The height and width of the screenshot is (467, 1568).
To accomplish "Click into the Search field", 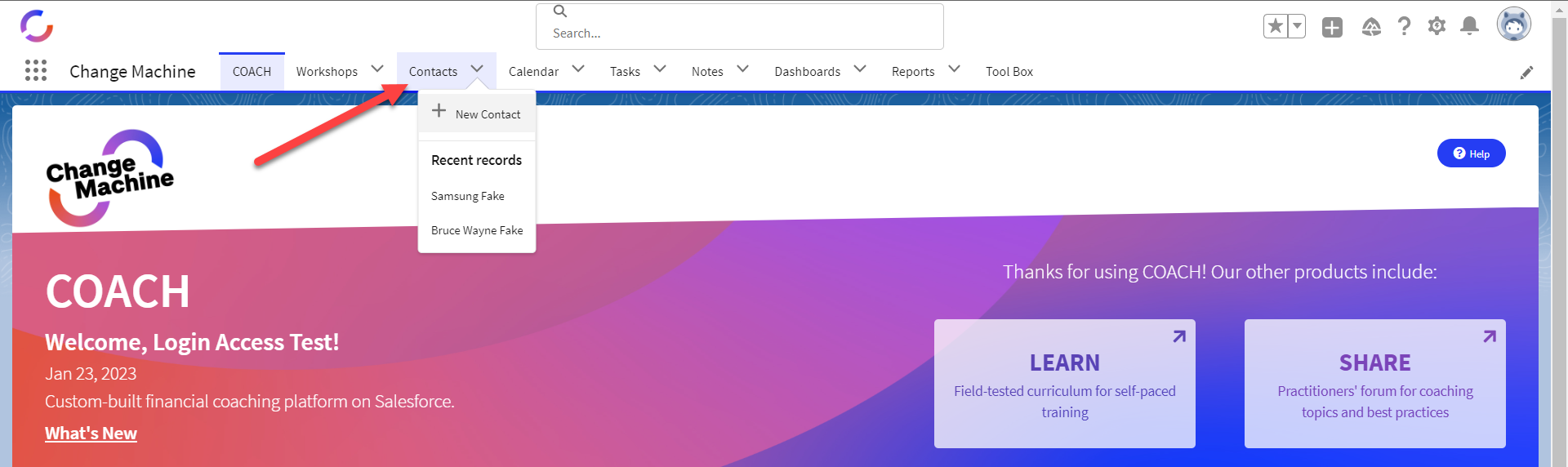I will [740, 26].
